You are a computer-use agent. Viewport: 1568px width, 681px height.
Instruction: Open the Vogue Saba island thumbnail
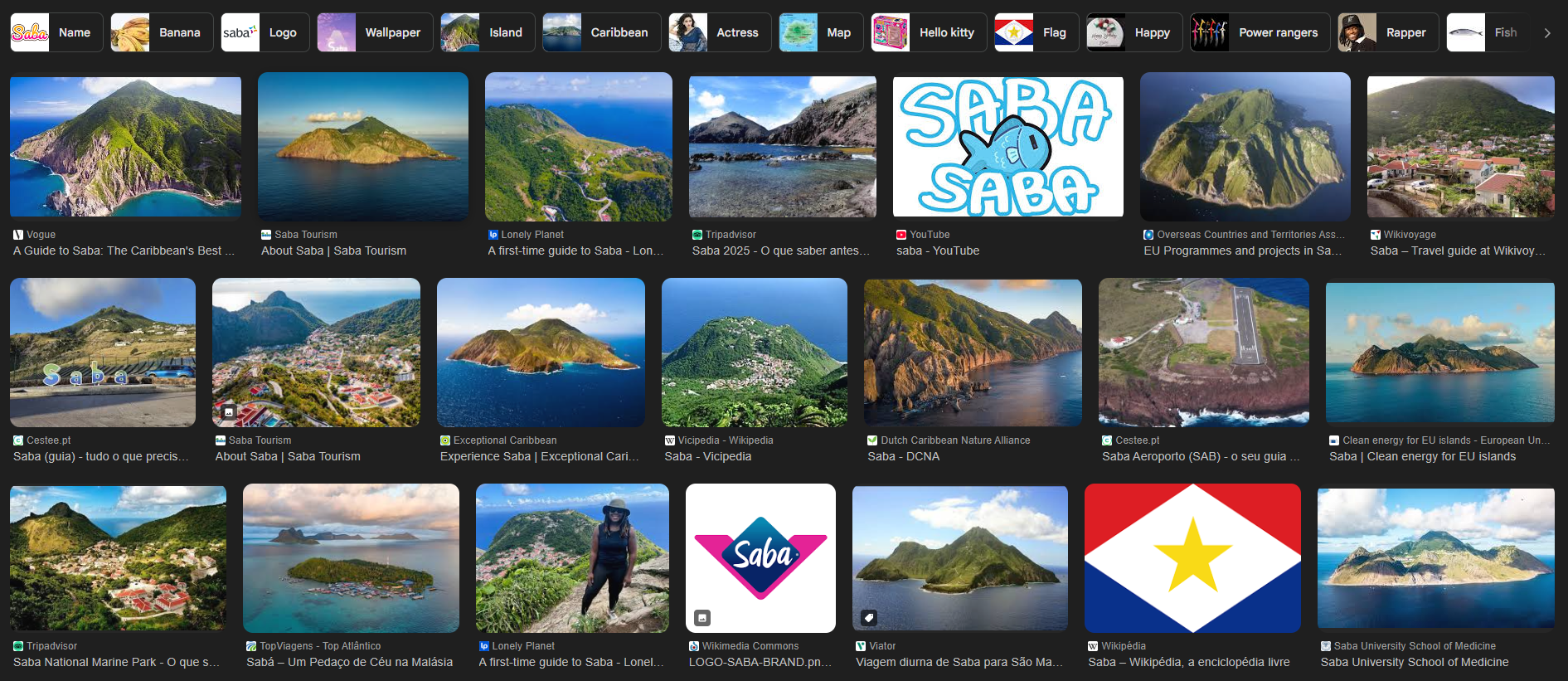click(125, 147)
